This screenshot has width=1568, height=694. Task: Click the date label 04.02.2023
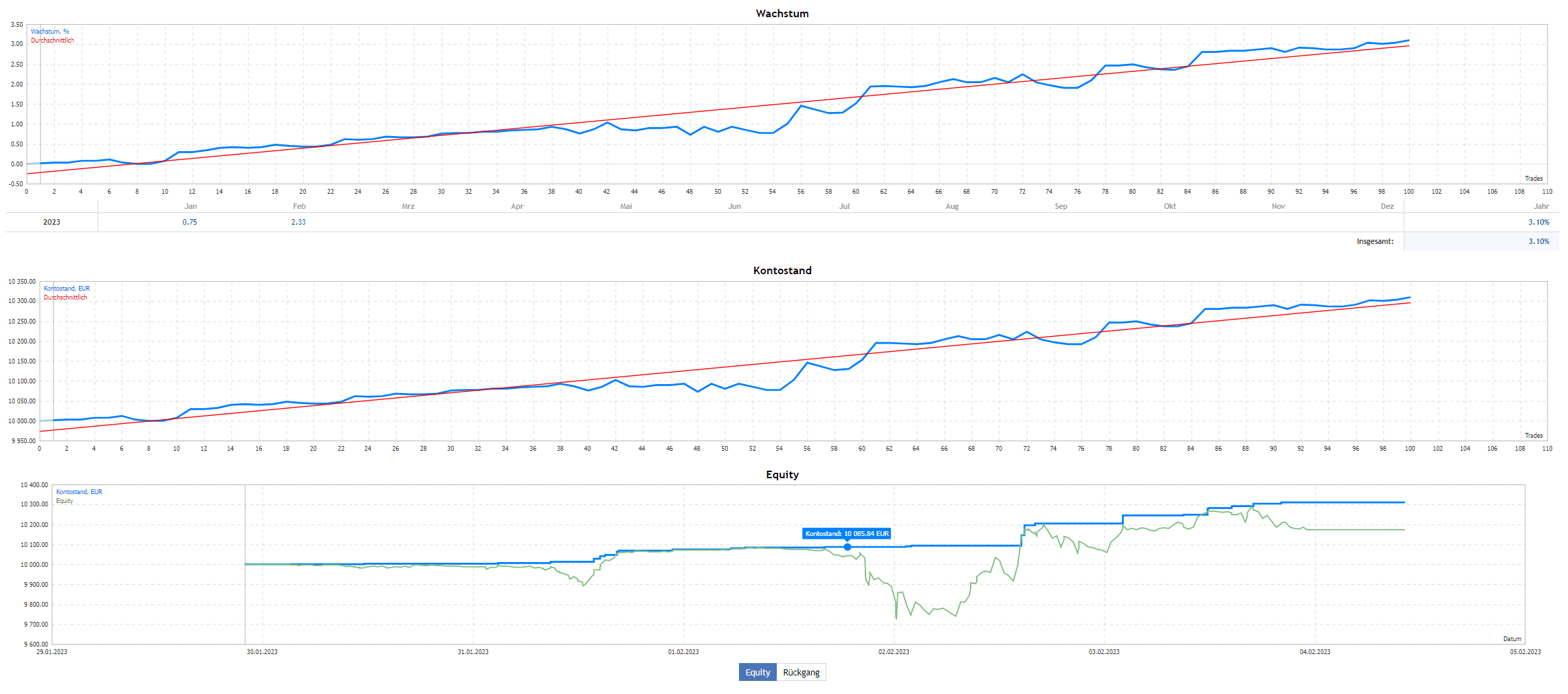(1314, 652)
